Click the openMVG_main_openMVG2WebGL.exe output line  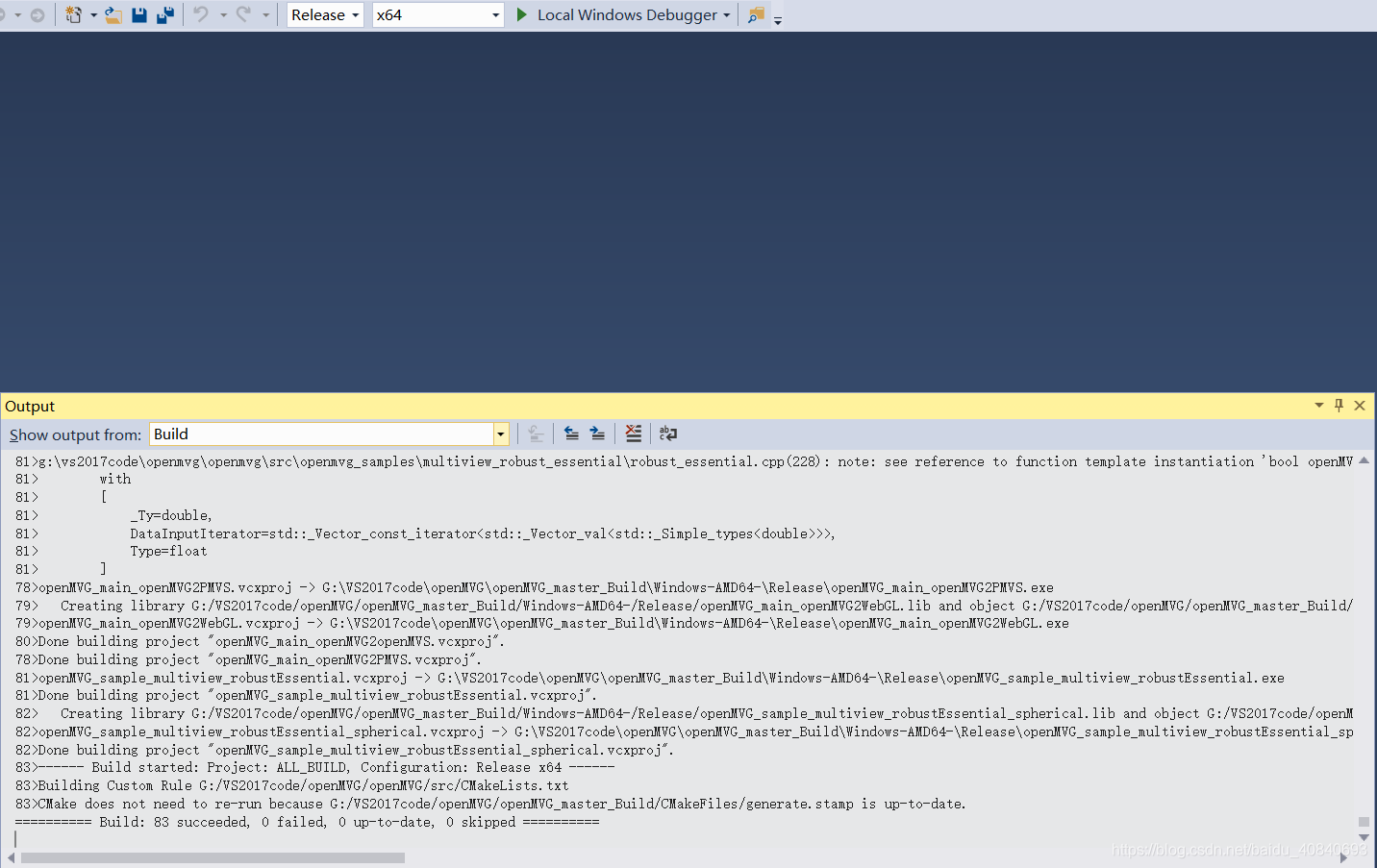541,623
